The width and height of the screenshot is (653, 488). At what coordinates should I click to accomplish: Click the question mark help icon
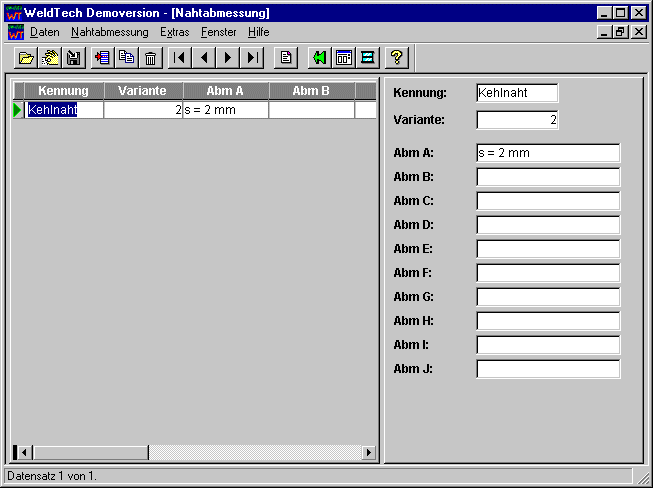coord(396,58)
